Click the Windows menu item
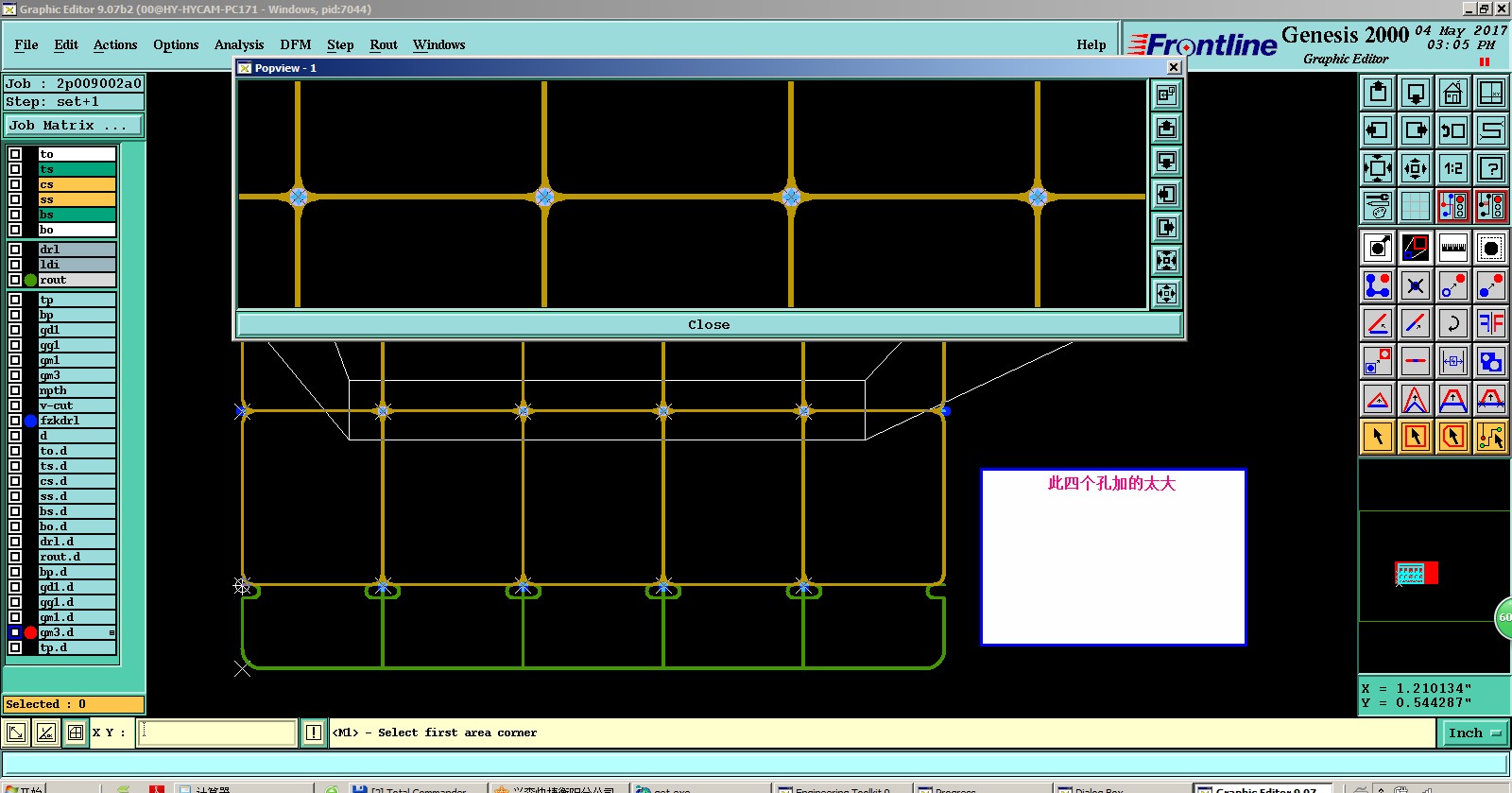Image resolution: width=1512 pixels, height=793 pixels. [x=438, y=44]
